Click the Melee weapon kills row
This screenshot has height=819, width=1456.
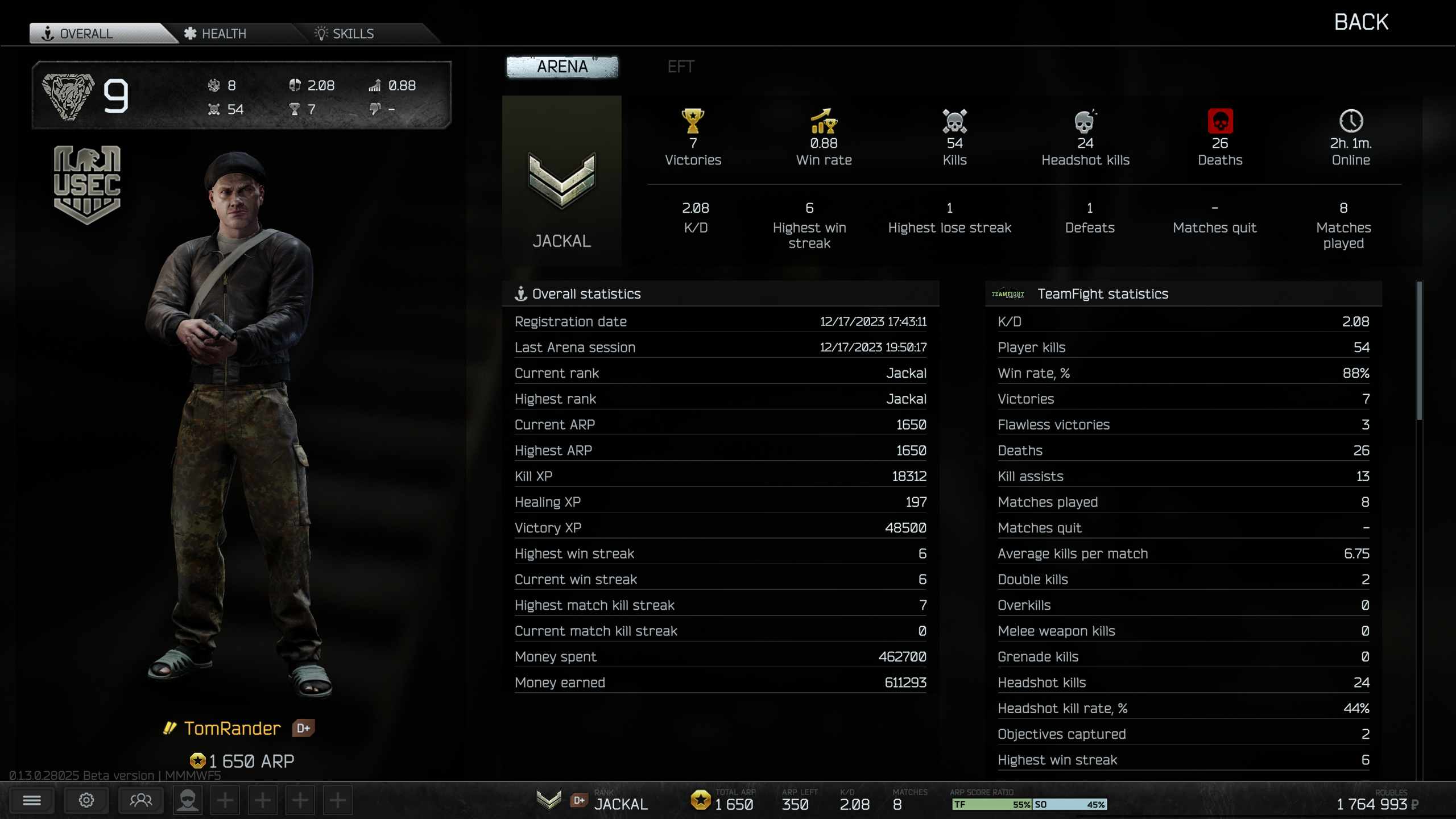pos(1184,631)
